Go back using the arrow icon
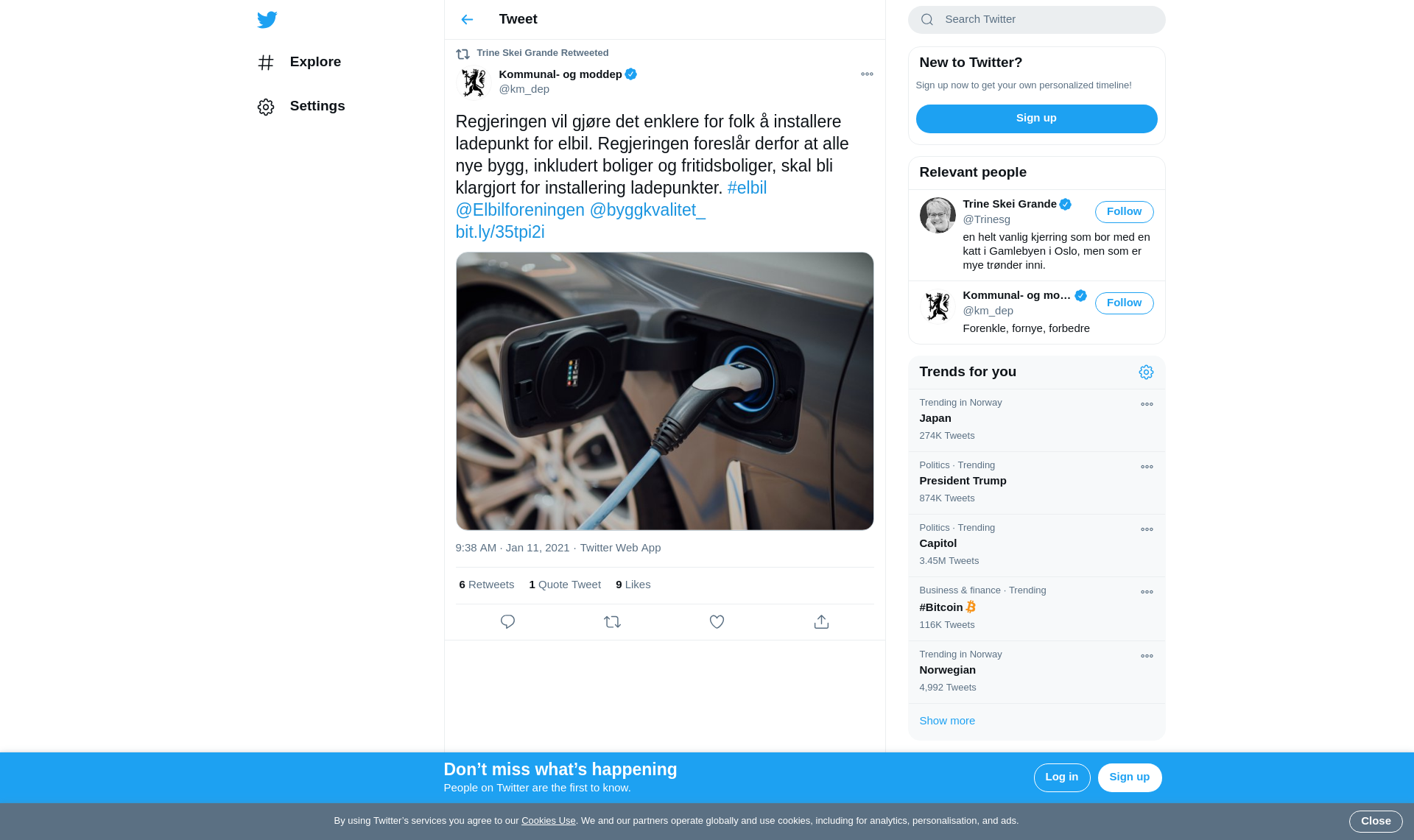The image size is (1414, 840). (467, 20)
